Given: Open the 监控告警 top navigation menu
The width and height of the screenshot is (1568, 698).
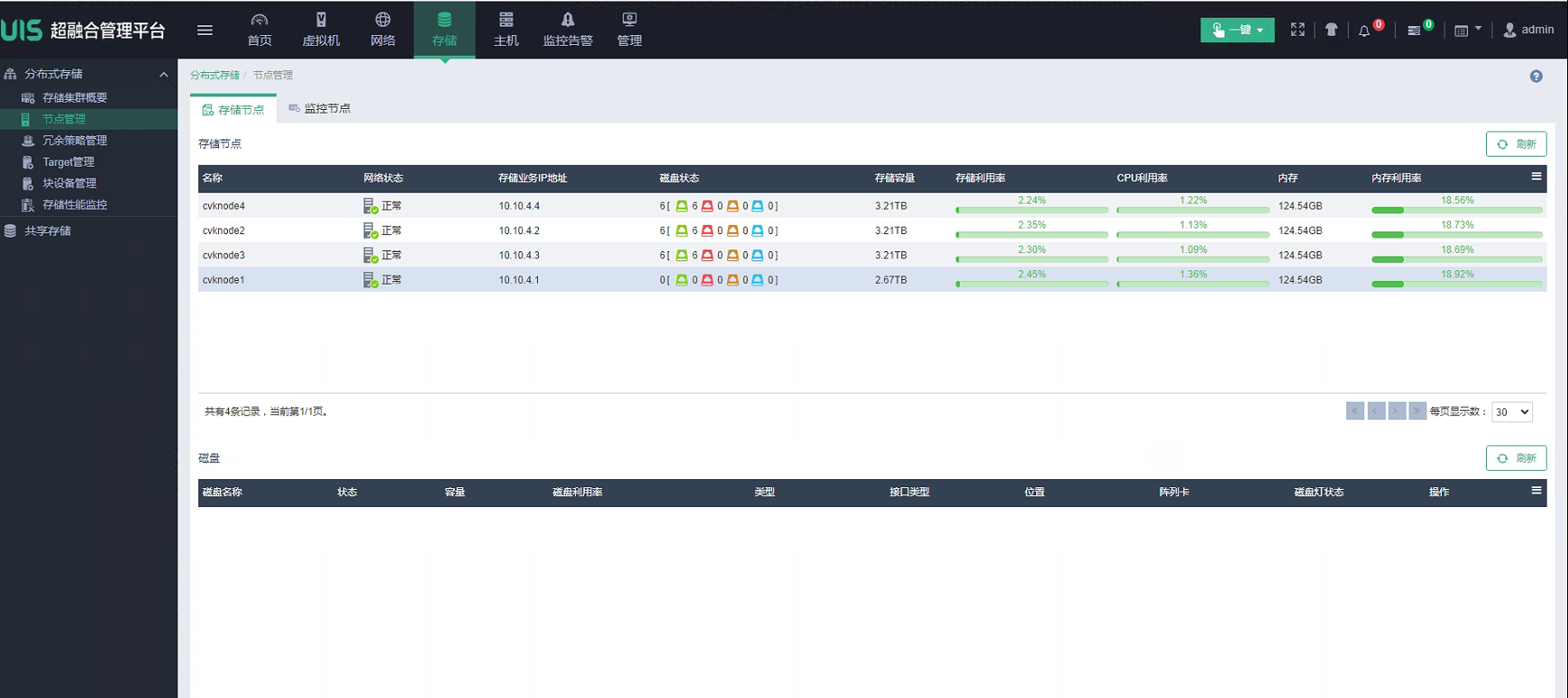Looking at the screenshot, I should pyautogui.click(x=568, y=30).
